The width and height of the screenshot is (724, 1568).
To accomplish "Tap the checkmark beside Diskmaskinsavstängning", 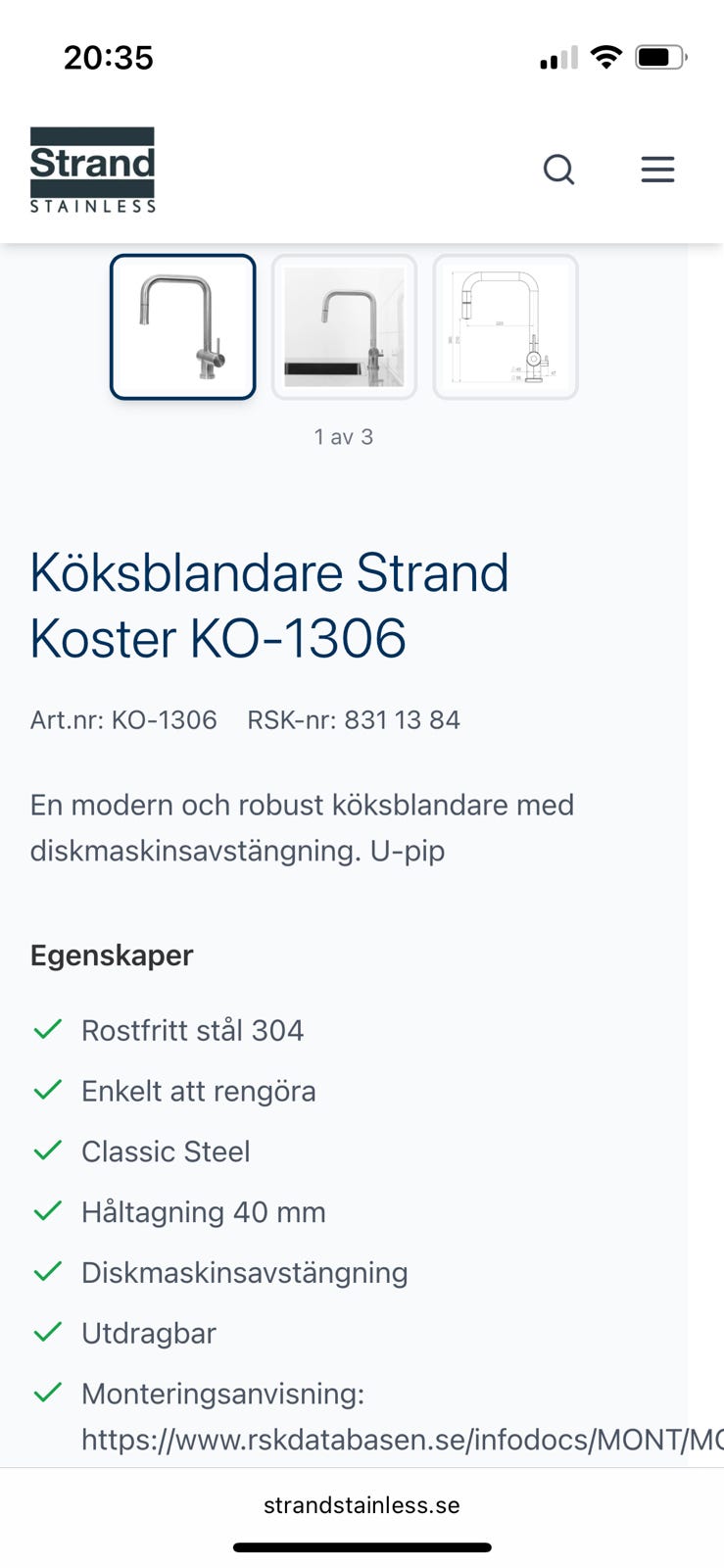I will pos(48,1271).
